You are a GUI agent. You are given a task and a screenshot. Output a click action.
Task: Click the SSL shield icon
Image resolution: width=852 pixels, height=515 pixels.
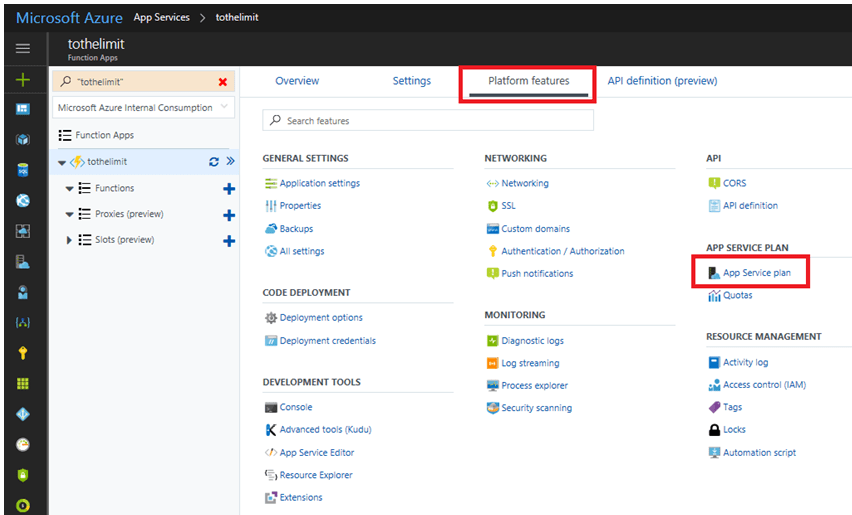tap(492, 206)
